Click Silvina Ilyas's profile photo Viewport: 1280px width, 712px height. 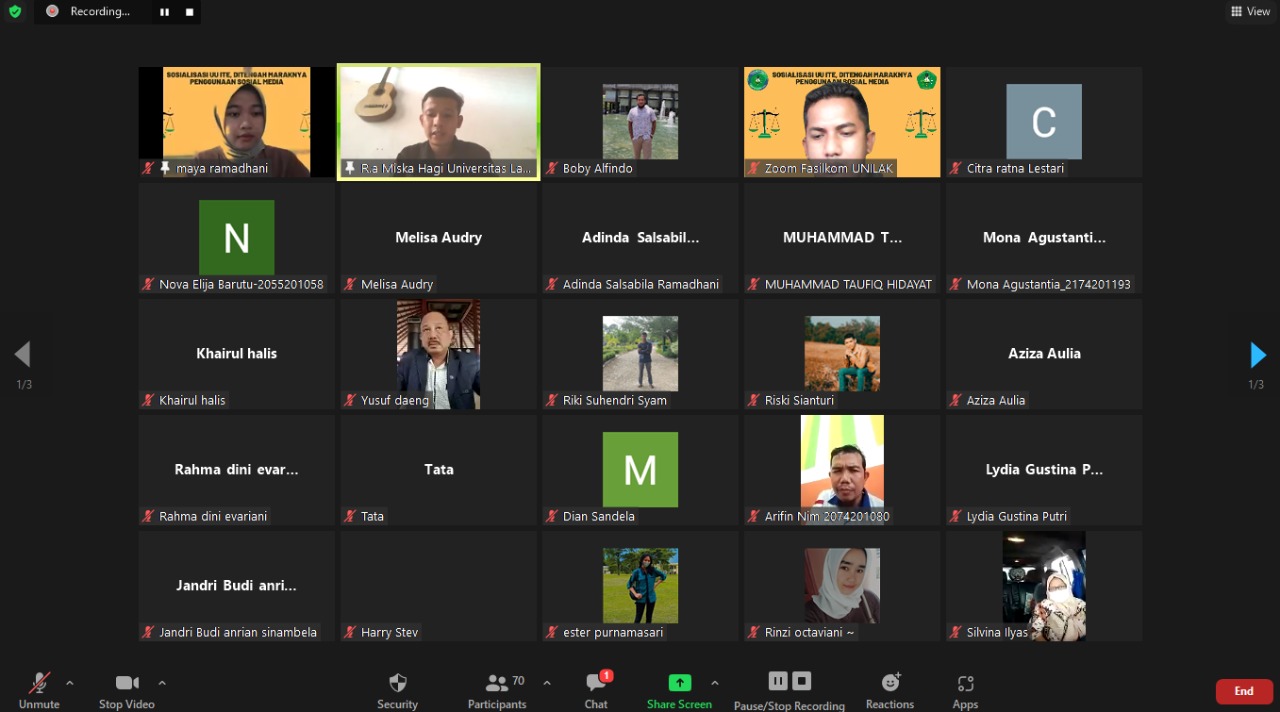tap(1044, 586)
